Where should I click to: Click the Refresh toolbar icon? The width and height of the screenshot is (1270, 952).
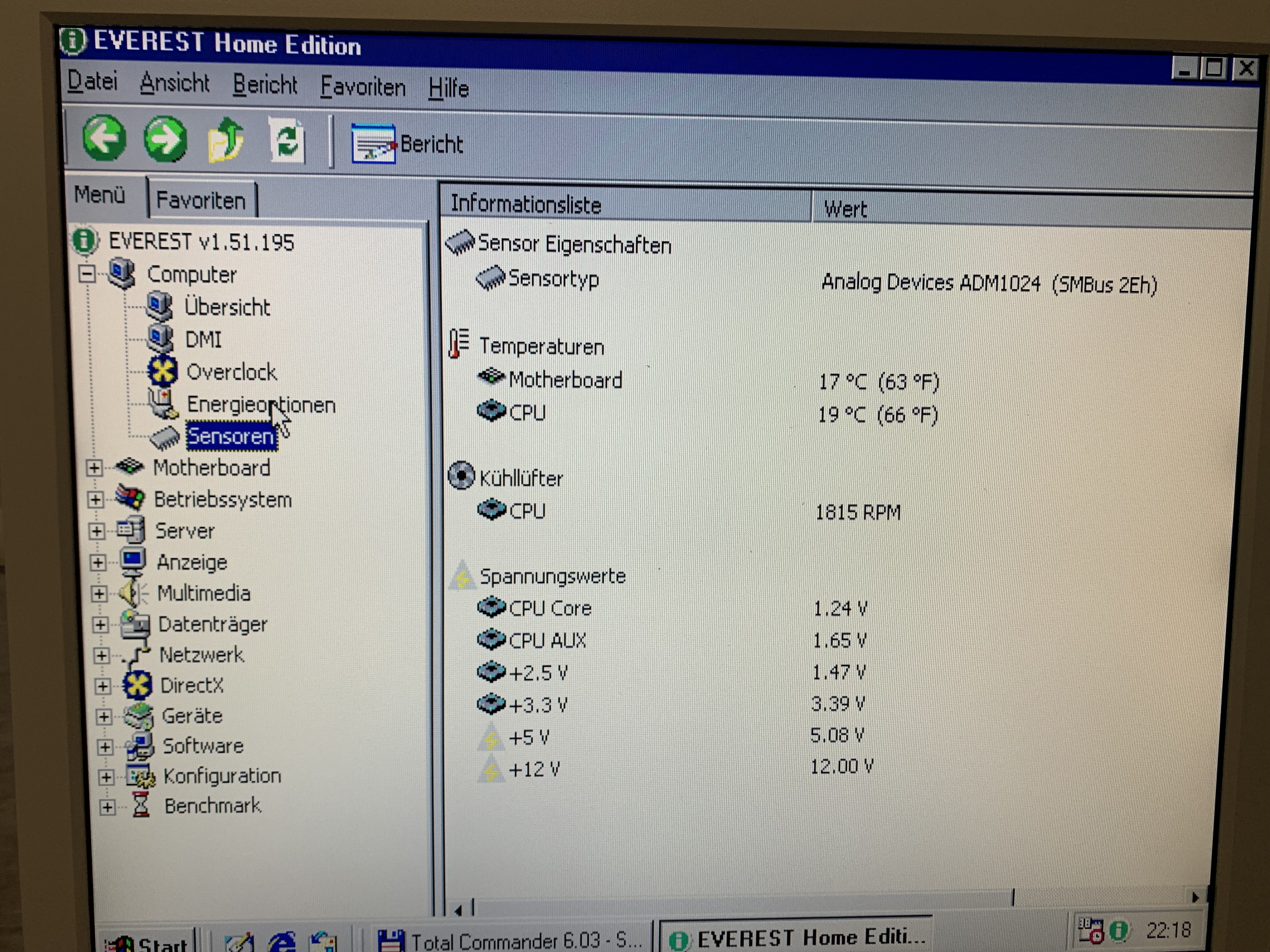coord(287,141)
